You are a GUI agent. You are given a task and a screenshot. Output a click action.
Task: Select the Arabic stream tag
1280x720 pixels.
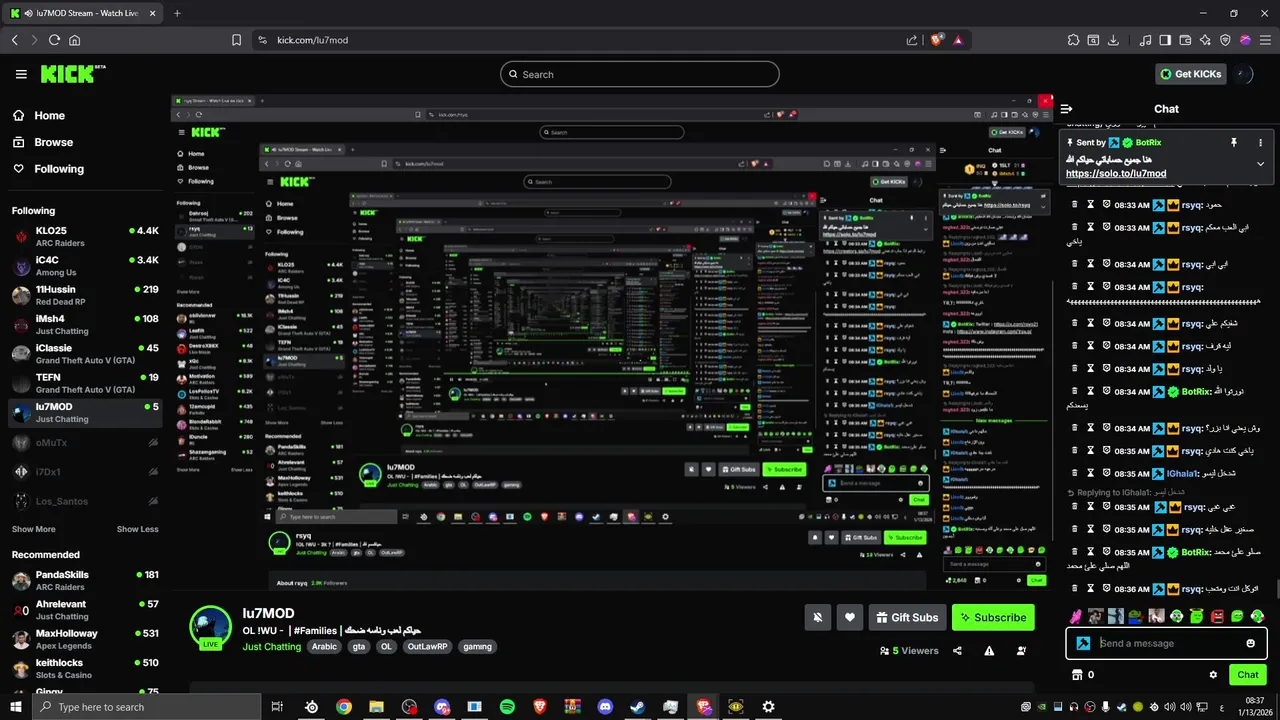point(324,647)
